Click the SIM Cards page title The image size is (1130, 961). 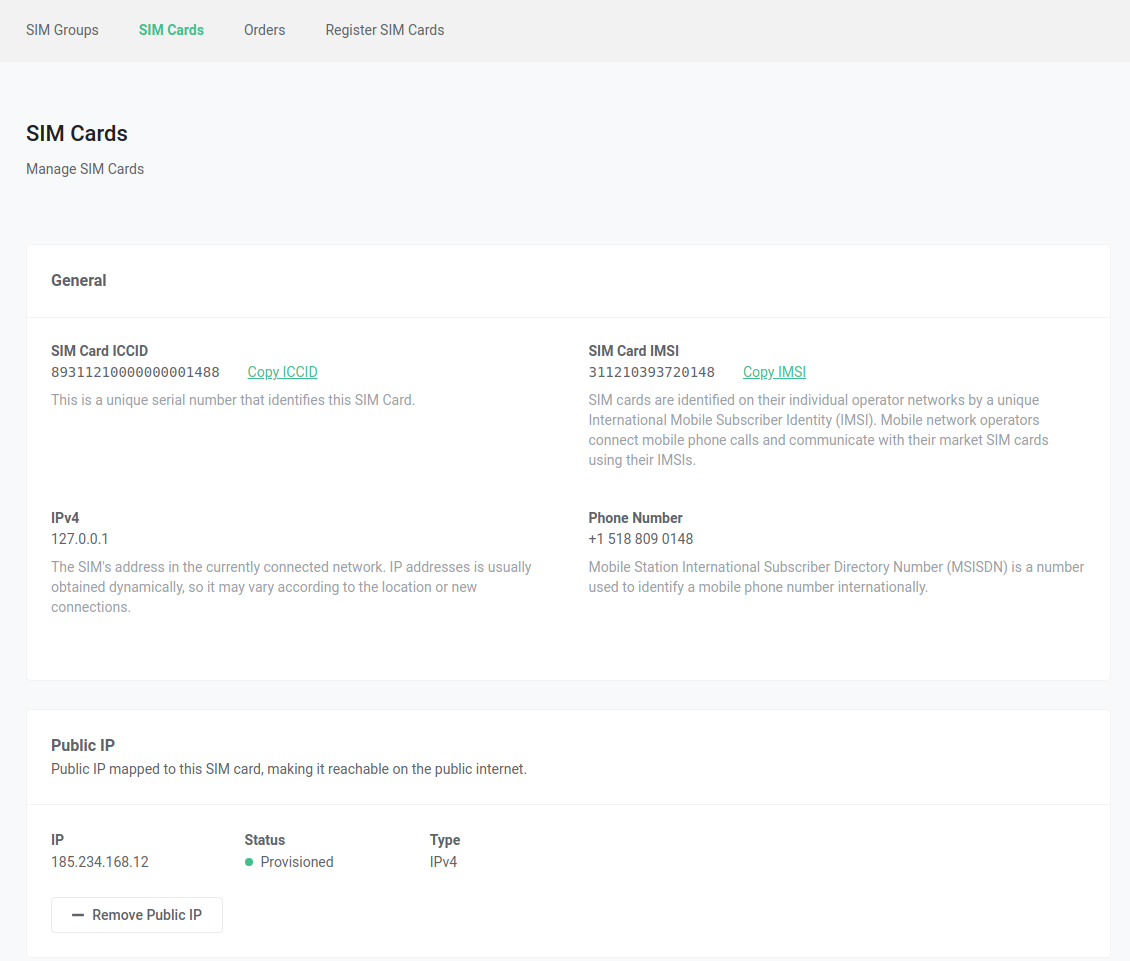tap(76, 133)
